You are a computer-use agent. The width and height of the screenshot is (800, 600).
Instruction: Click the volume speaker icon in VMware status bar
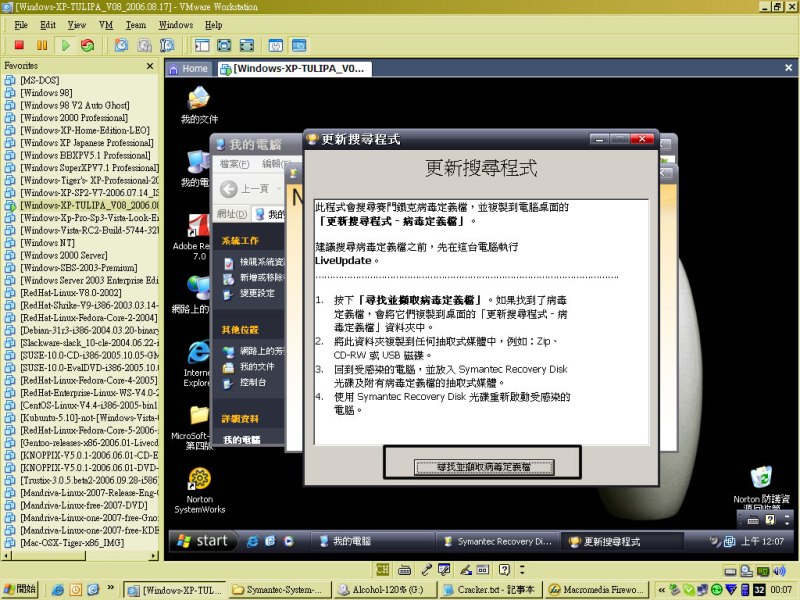click(x=779, y=570)
